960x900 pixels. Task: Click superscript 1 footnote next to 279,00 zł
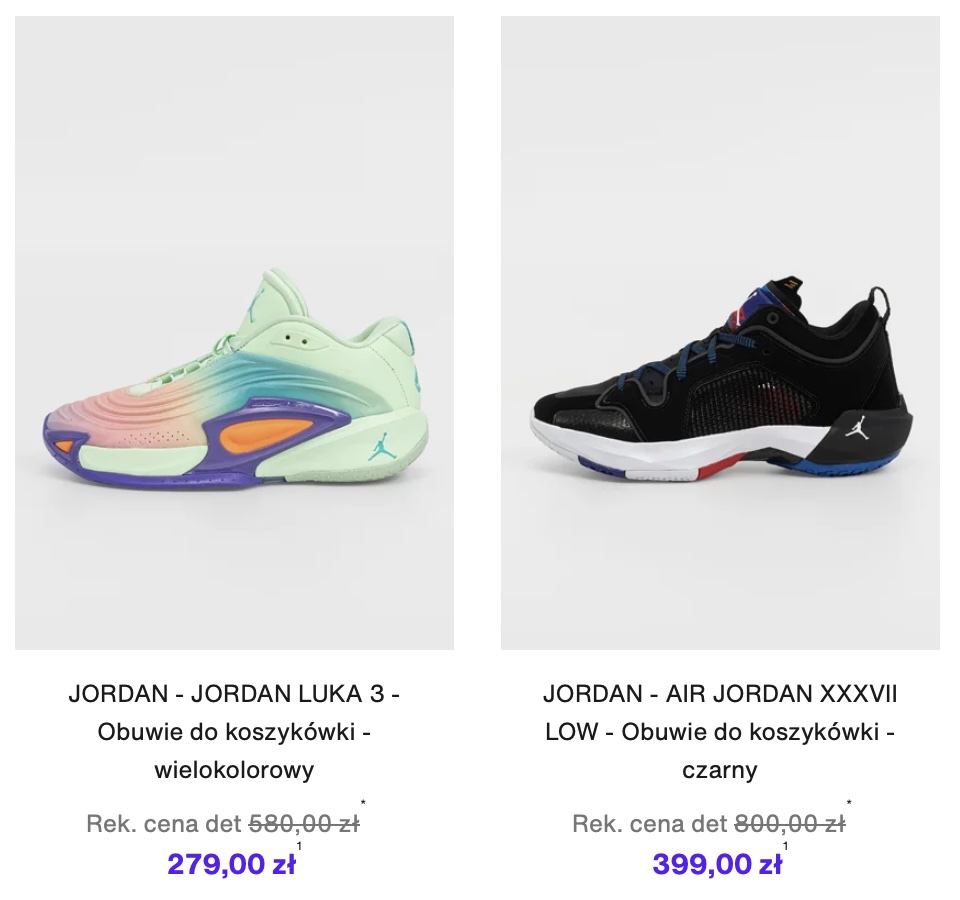[x=299, y=846]
